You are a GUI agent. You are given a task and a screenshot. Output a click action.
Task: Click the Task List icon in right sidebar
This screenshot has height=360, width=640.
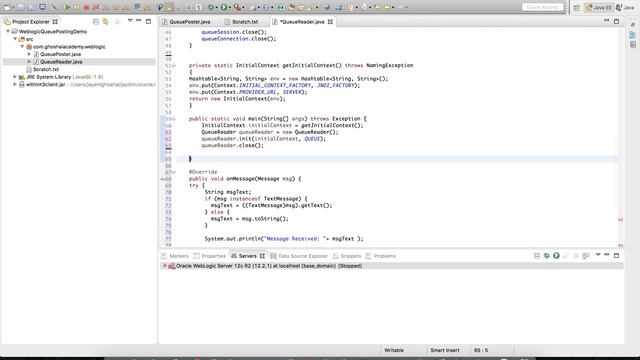pyautogui.click(x=633, y=44)
